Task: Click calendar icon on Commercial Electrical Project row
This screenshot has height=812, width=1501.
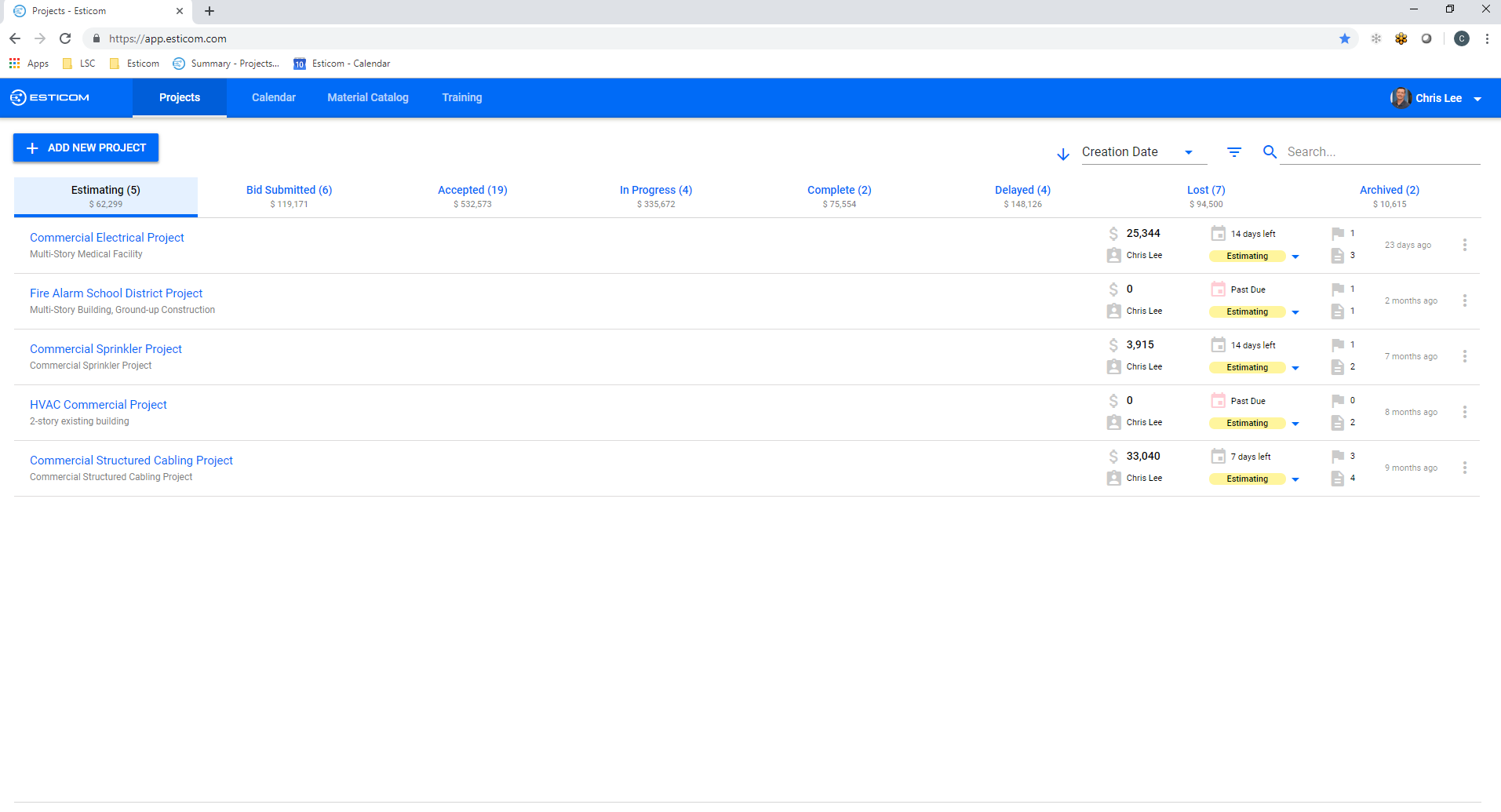Action: point(1218,233)
